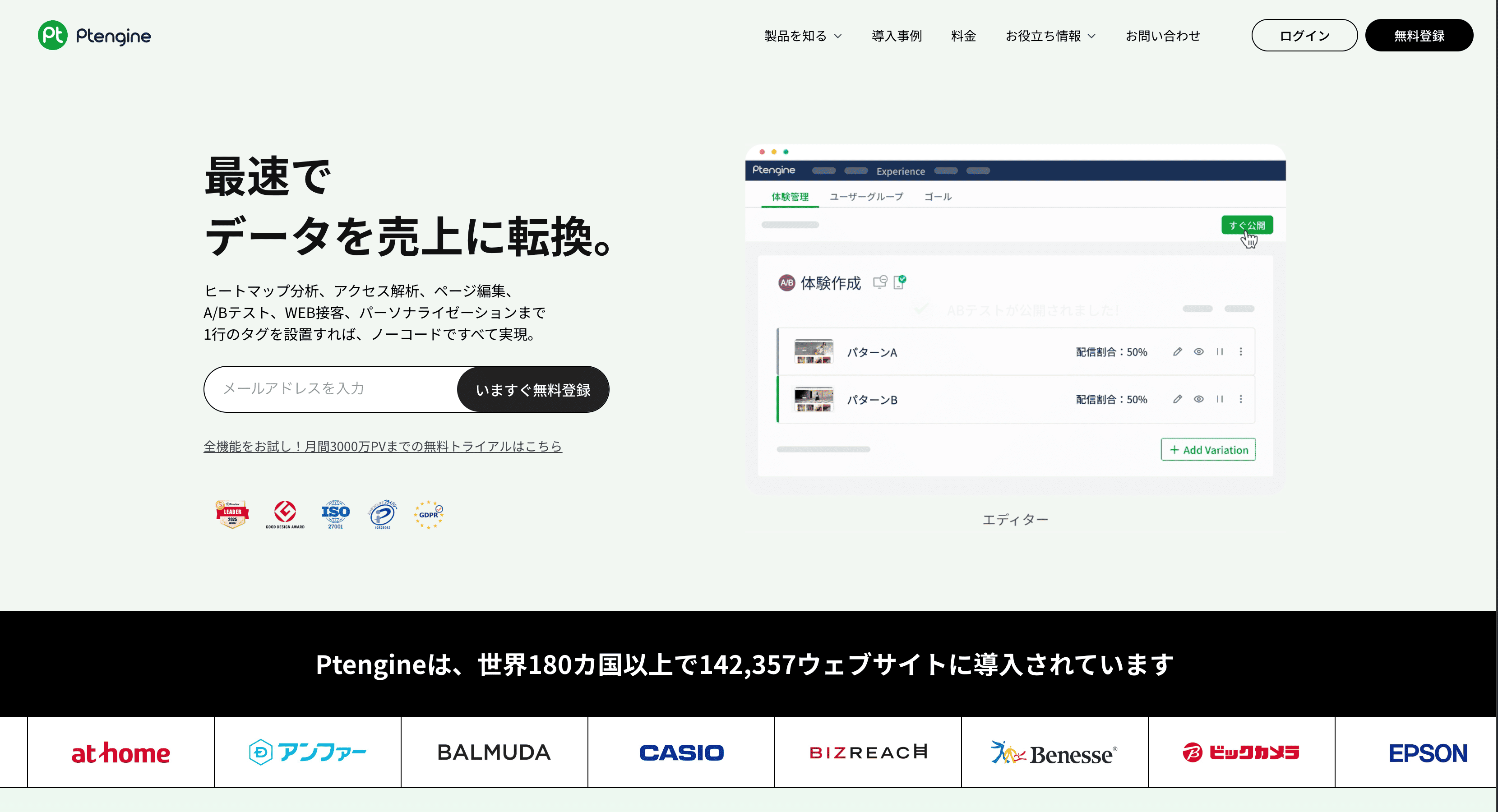Image resolution: width=1498 pixels, height=812 pixels.
Task: Toggle the eye preview on パターンA
Action: point(1199,352)
